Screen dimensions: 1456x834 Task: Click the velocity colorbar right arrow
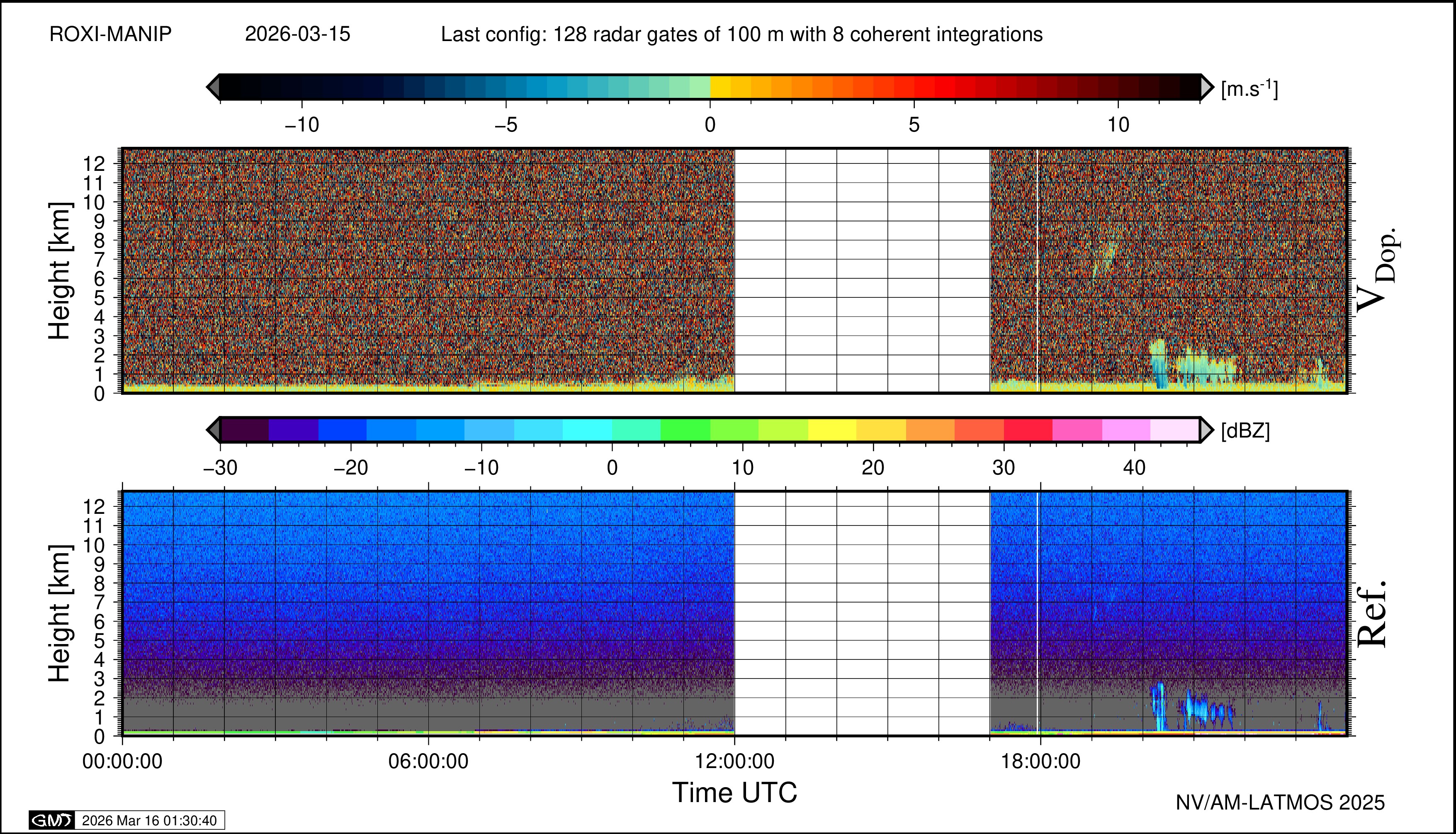(1206, 87)
